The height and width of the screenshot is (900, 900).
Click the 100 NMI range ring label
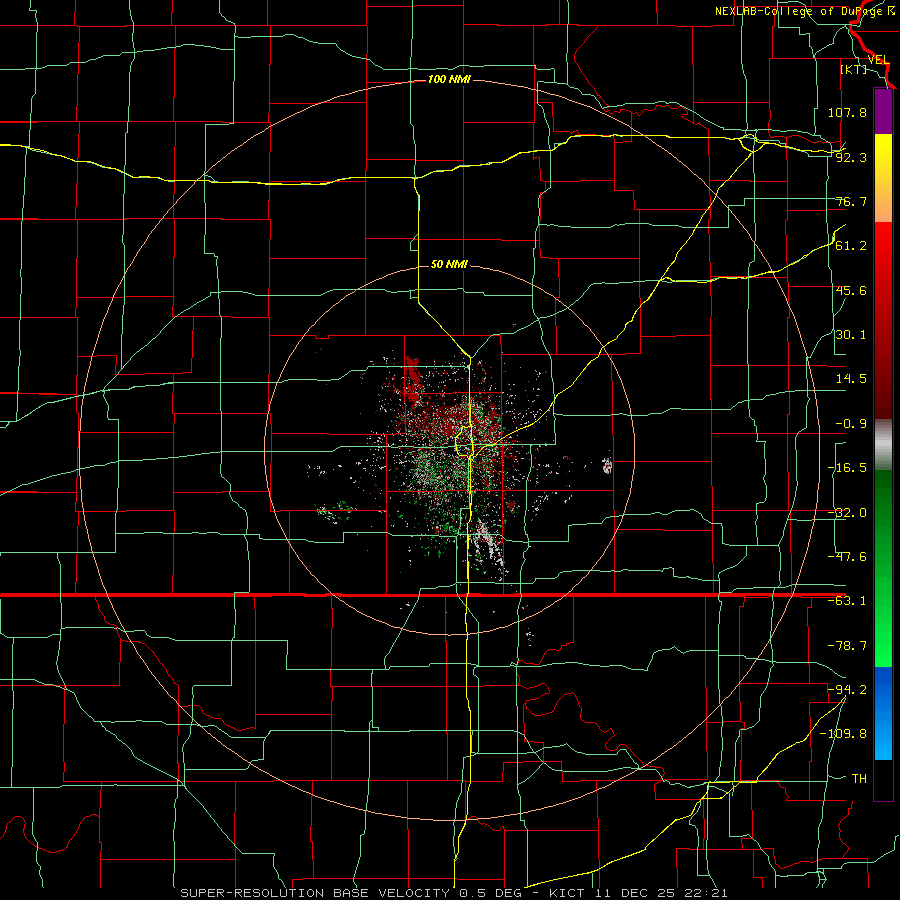point(449,79)
